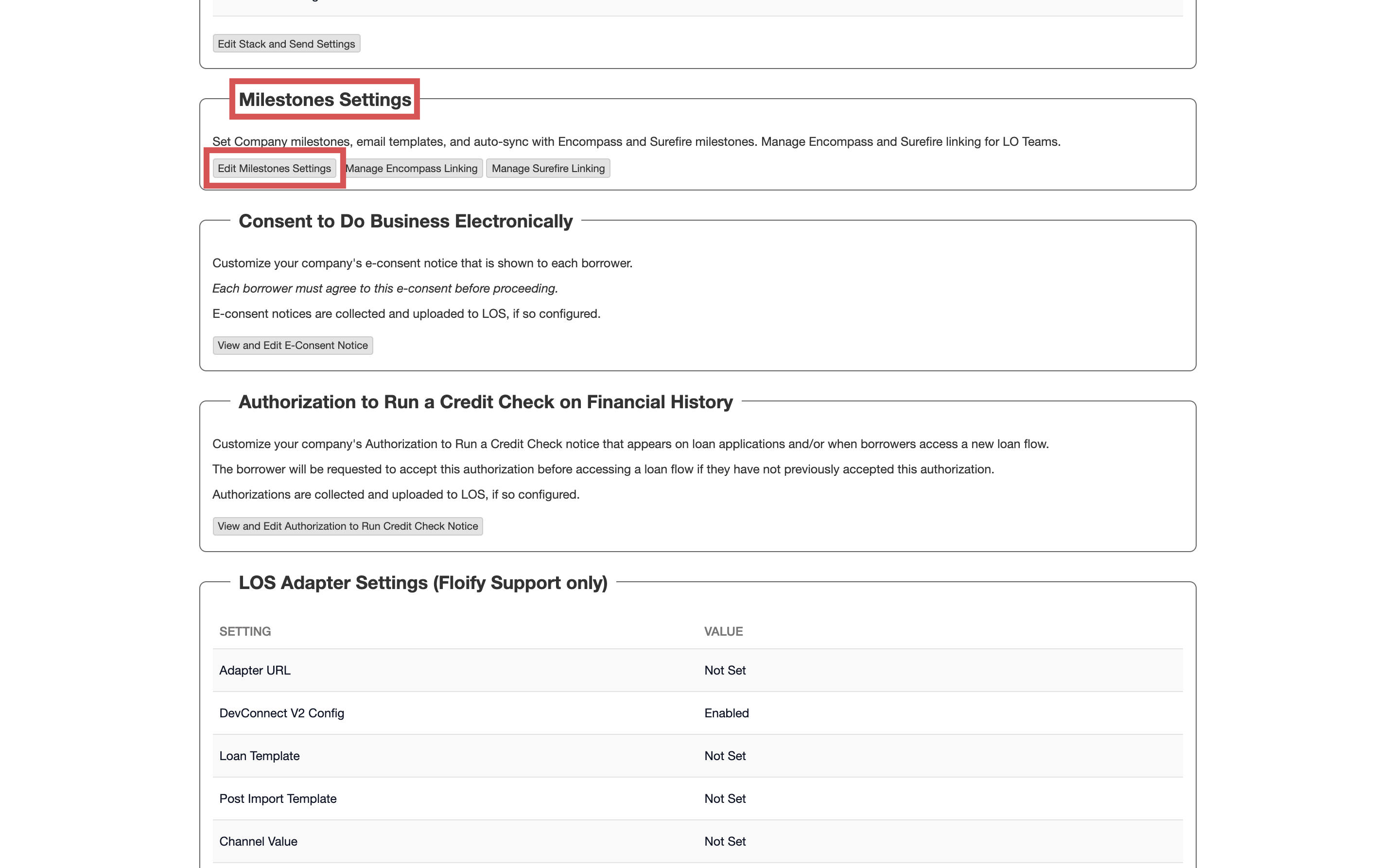The height and width of the screenshot is (868, 1394).
Task: Click Edit Stack and Send Settings button
Action: [x=286, y=44]
